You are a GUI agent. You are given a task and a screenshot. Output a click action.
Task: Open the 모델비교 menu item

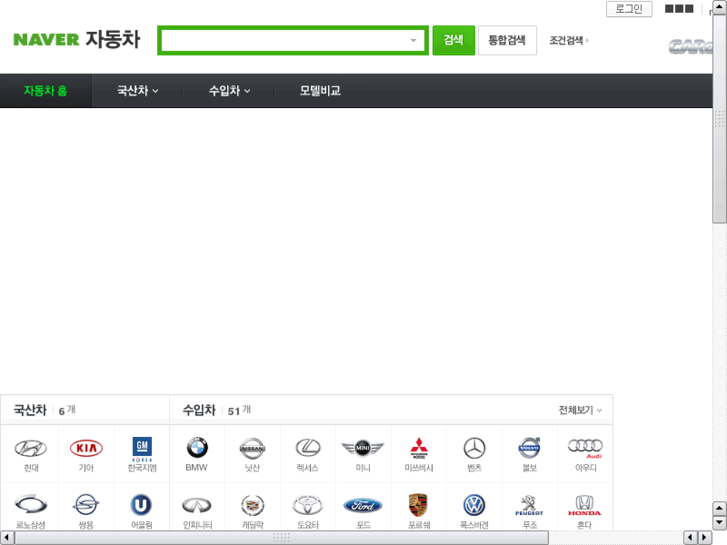pyautogui.click(x=320, y=90)
